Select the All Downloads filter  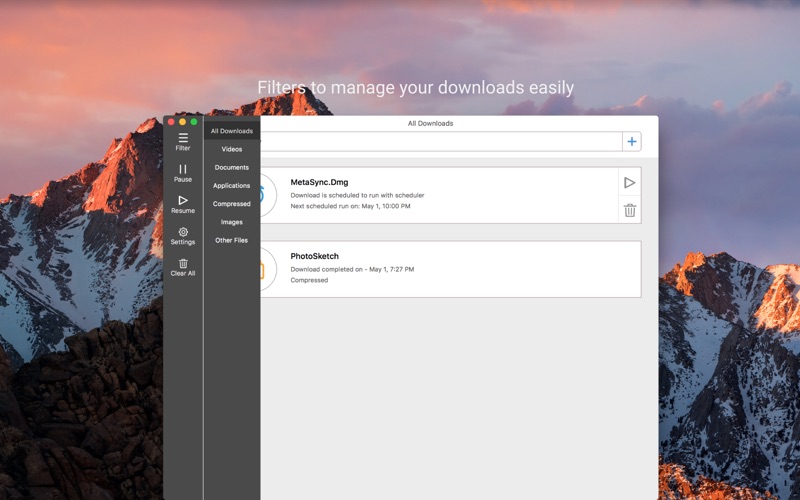coord(231,131)
